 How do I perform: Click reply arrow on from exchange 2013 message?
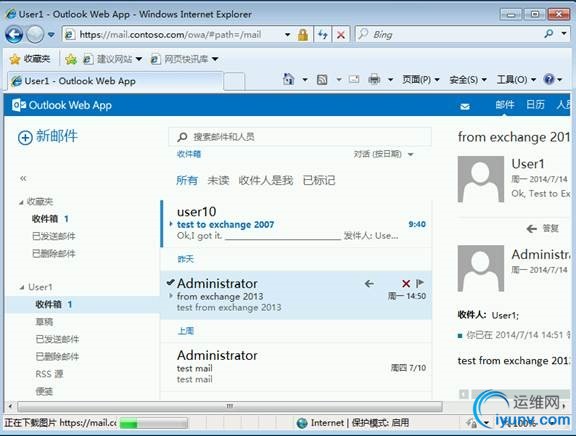(369, 284)
